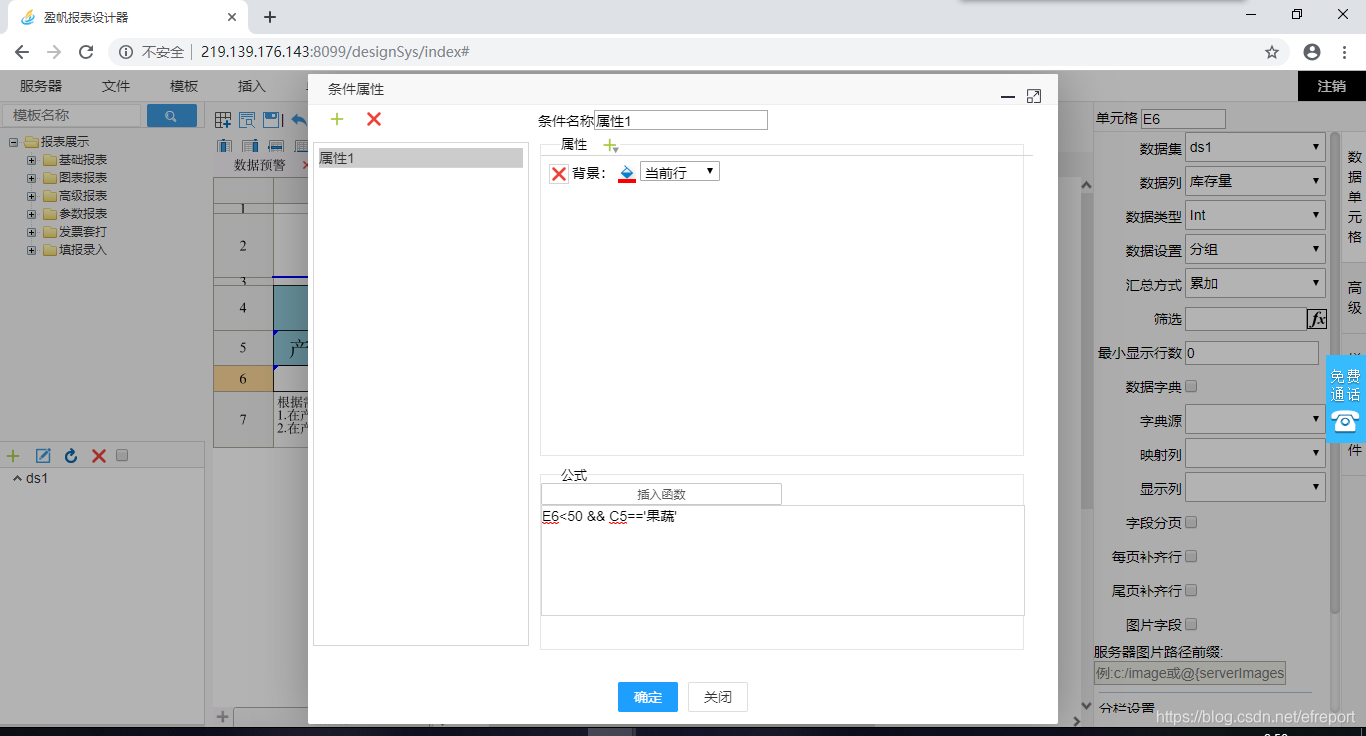1366x736 pixels.
Task: Click the undo arrow in the toolbar
Action: tap(298, 120)
